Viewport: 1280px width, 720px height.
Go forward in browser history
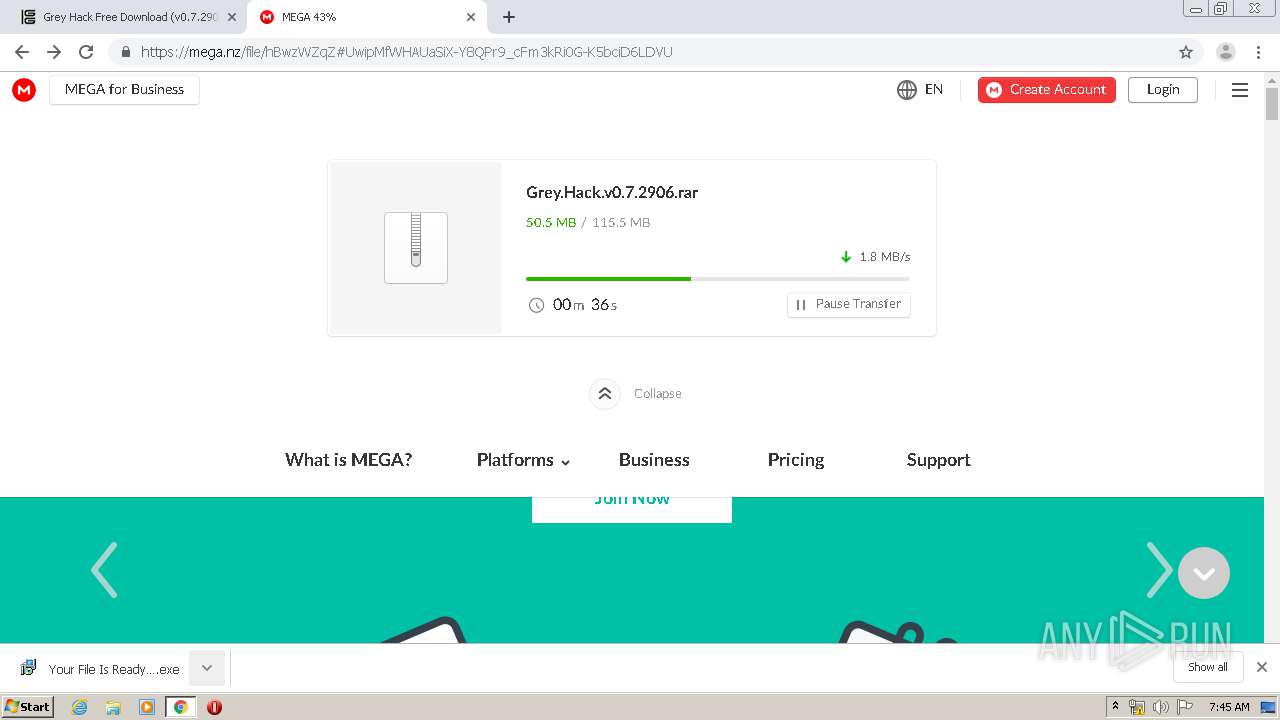click(x=54, y=52)
